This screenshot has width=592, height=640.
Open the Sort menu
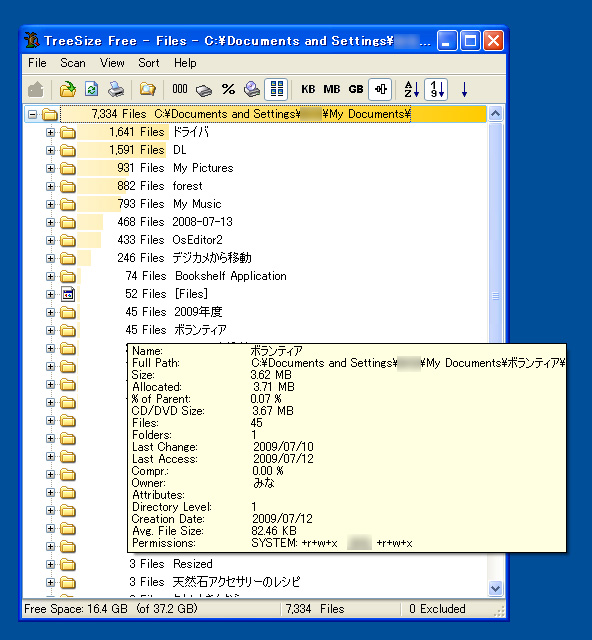[149, 63]
